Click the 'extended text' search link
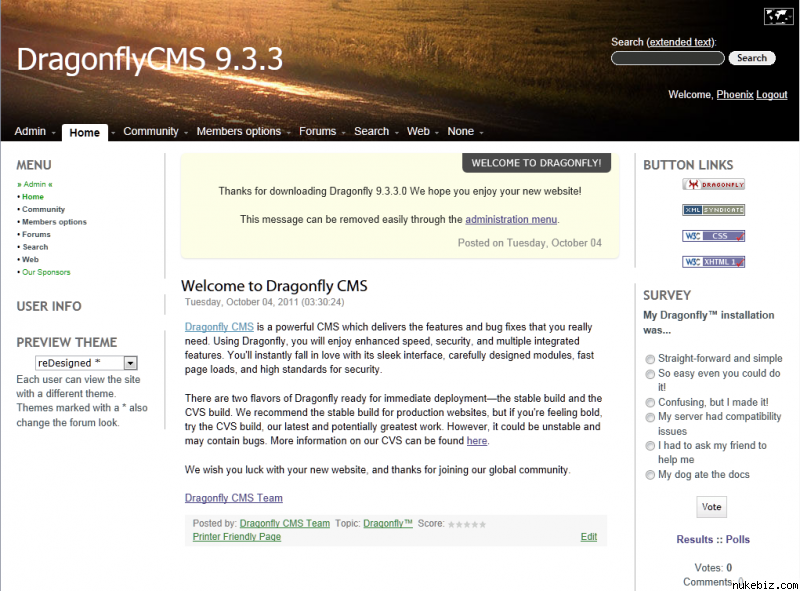The image size is (800, 591). pyautogui.click(x=681, y=42)
